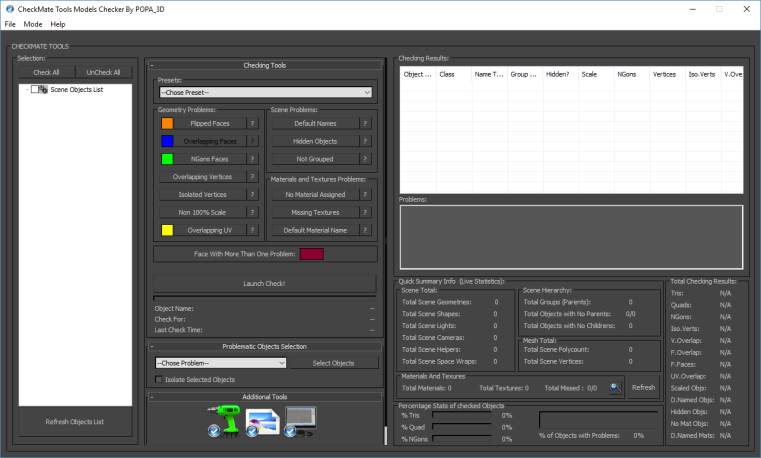Open help for Flipped Faces

(x=252, y=124)
